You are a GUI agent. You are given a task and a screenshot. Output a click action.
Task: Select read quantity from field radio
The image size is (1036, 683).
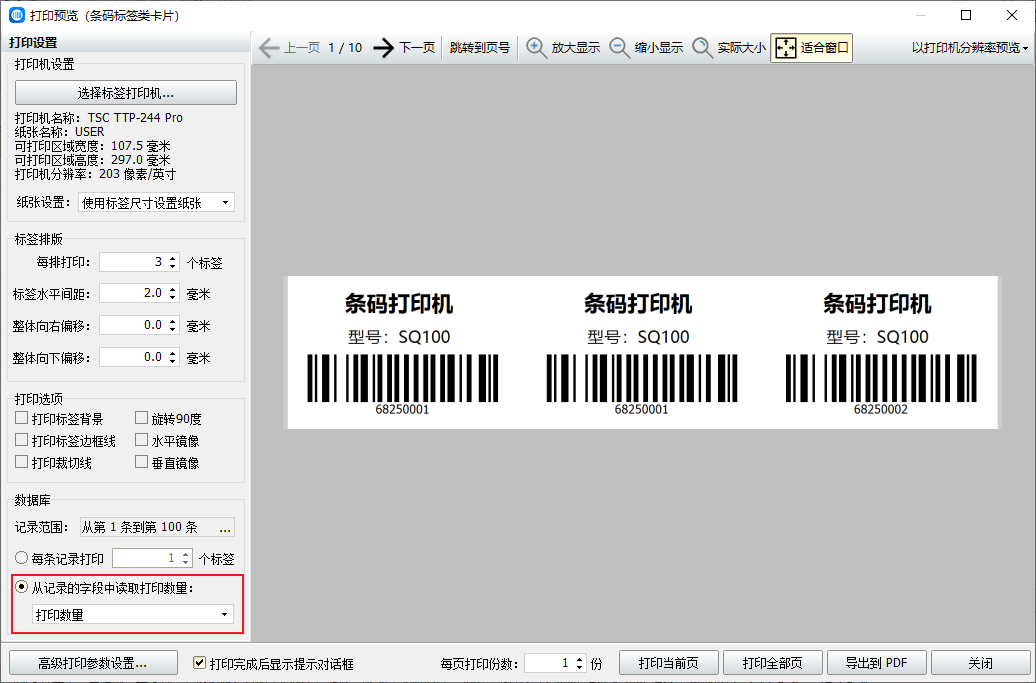pyautogui.click(x=22, y=587)
